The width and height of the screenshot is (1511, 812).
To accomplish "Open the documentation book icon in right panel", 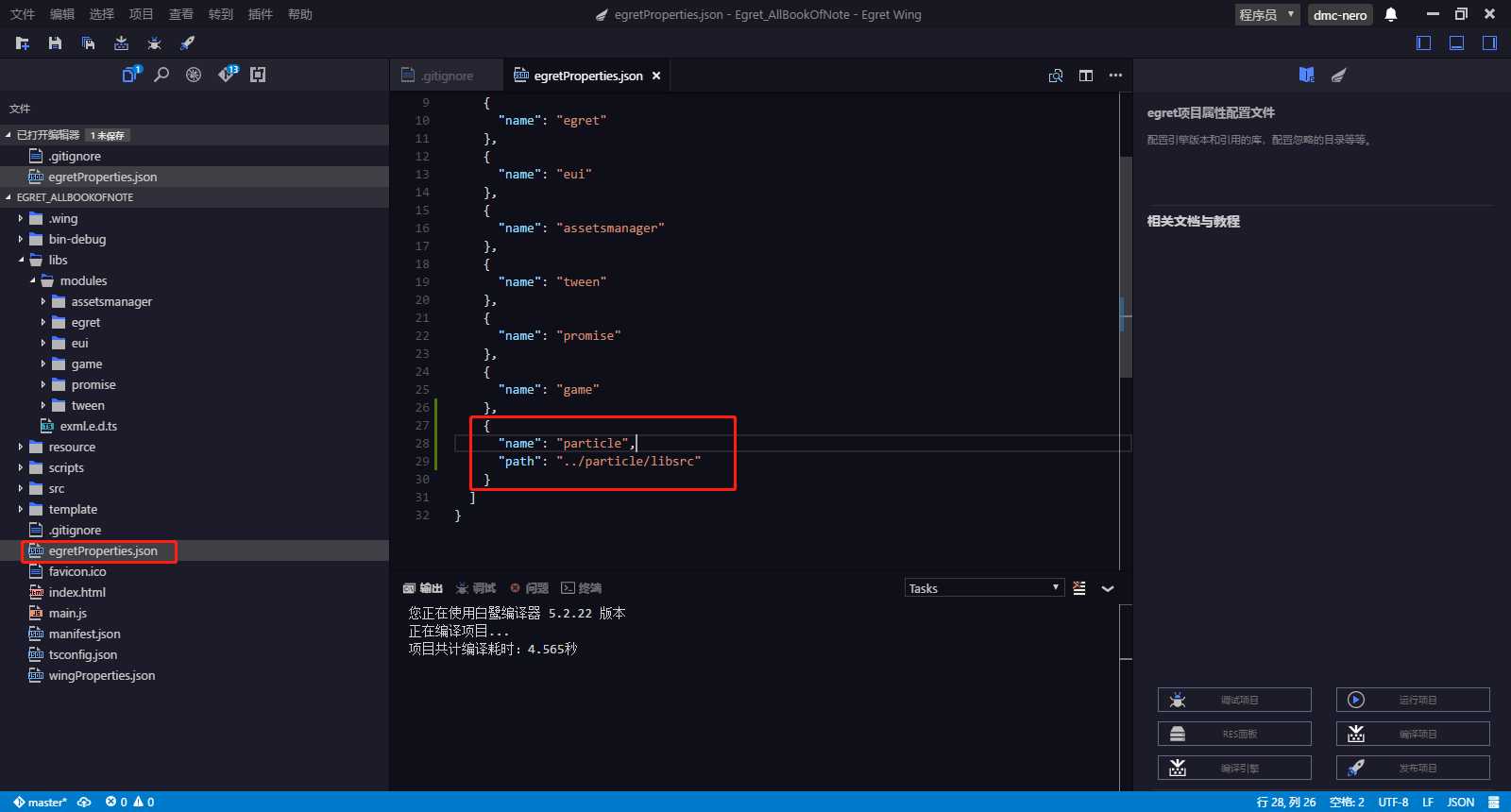I will [x=1307, y=75].
